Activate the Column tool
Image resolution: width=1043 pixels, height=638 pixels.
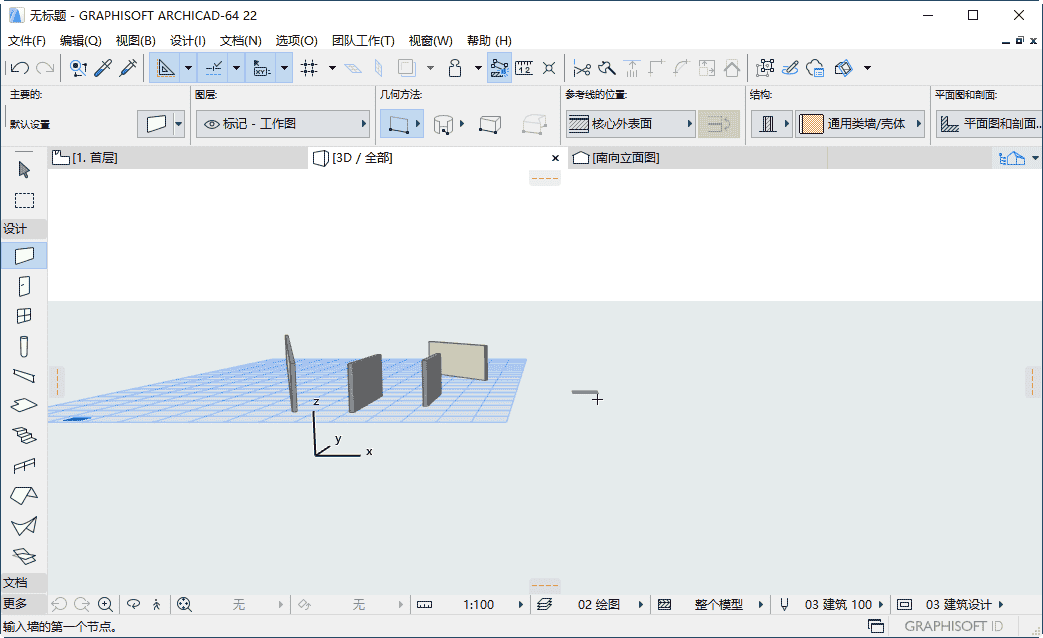click(23, 345)
